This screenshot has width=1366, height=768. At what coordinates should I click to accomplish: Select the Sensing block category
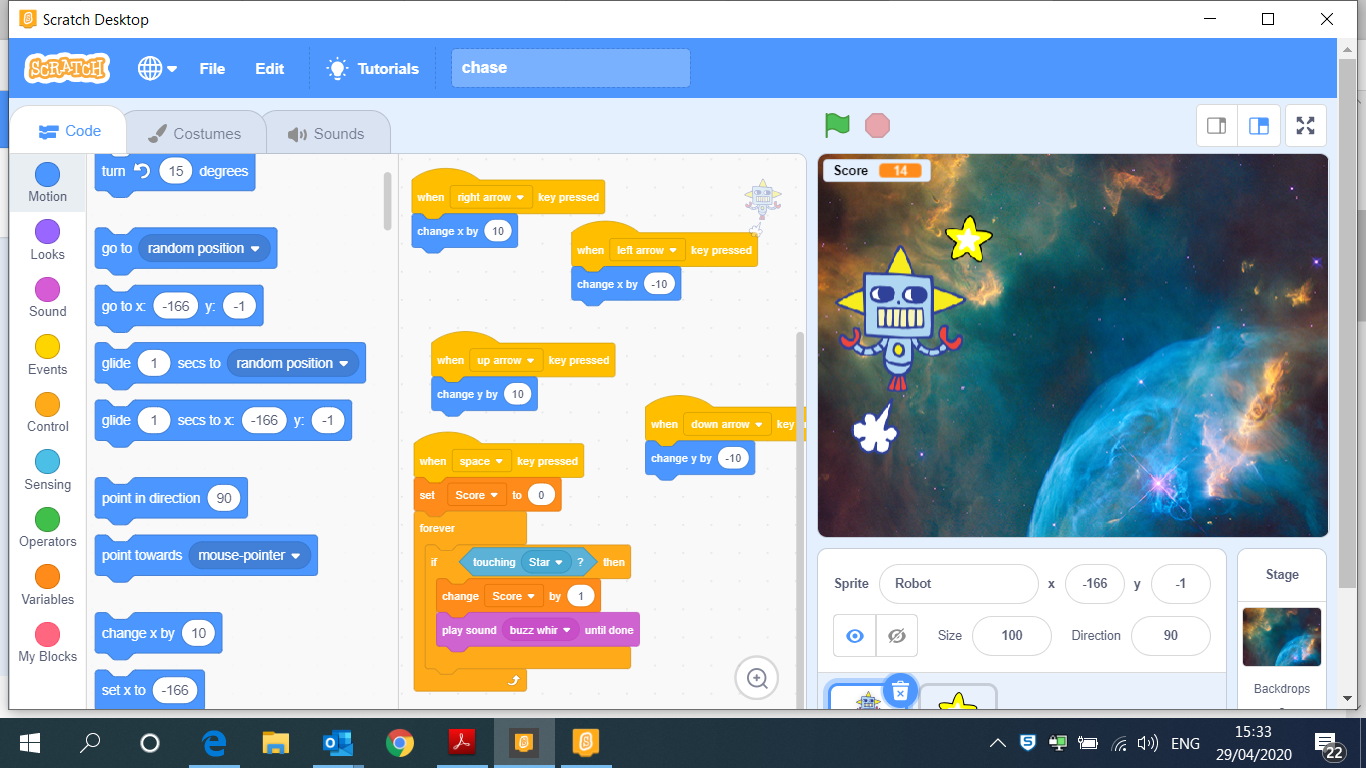pos(47,471)
